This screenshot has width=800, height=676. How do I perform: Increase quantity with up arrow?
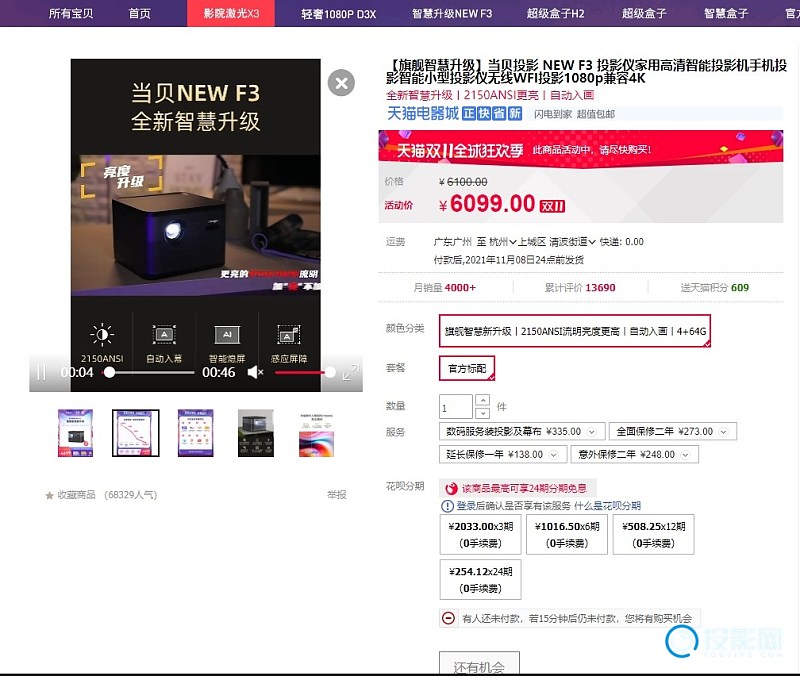tap(483, 400)
